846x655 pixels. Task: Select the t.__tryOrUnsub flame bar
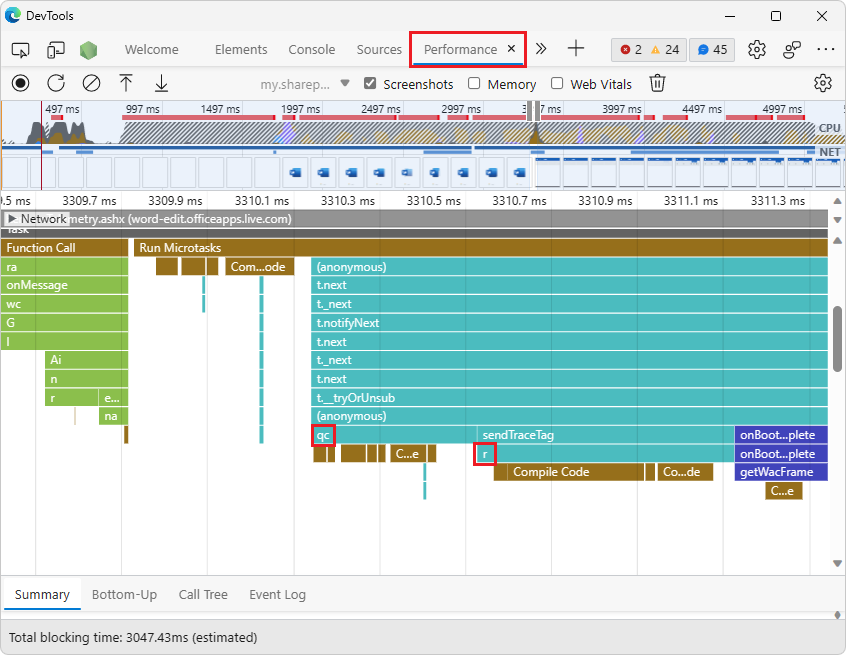569,398
